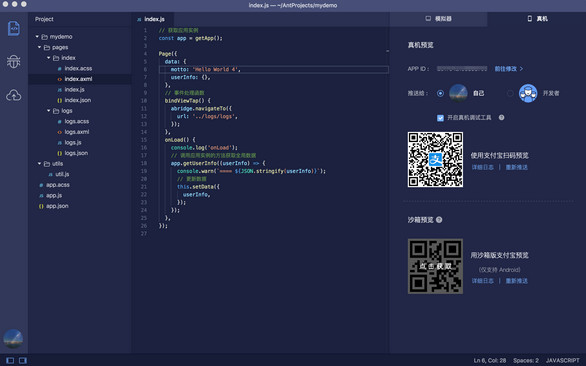Screen dimensions: 586x366
Task: Click the 前往修改 link next to APP ID
Action: tap(509, 69)
